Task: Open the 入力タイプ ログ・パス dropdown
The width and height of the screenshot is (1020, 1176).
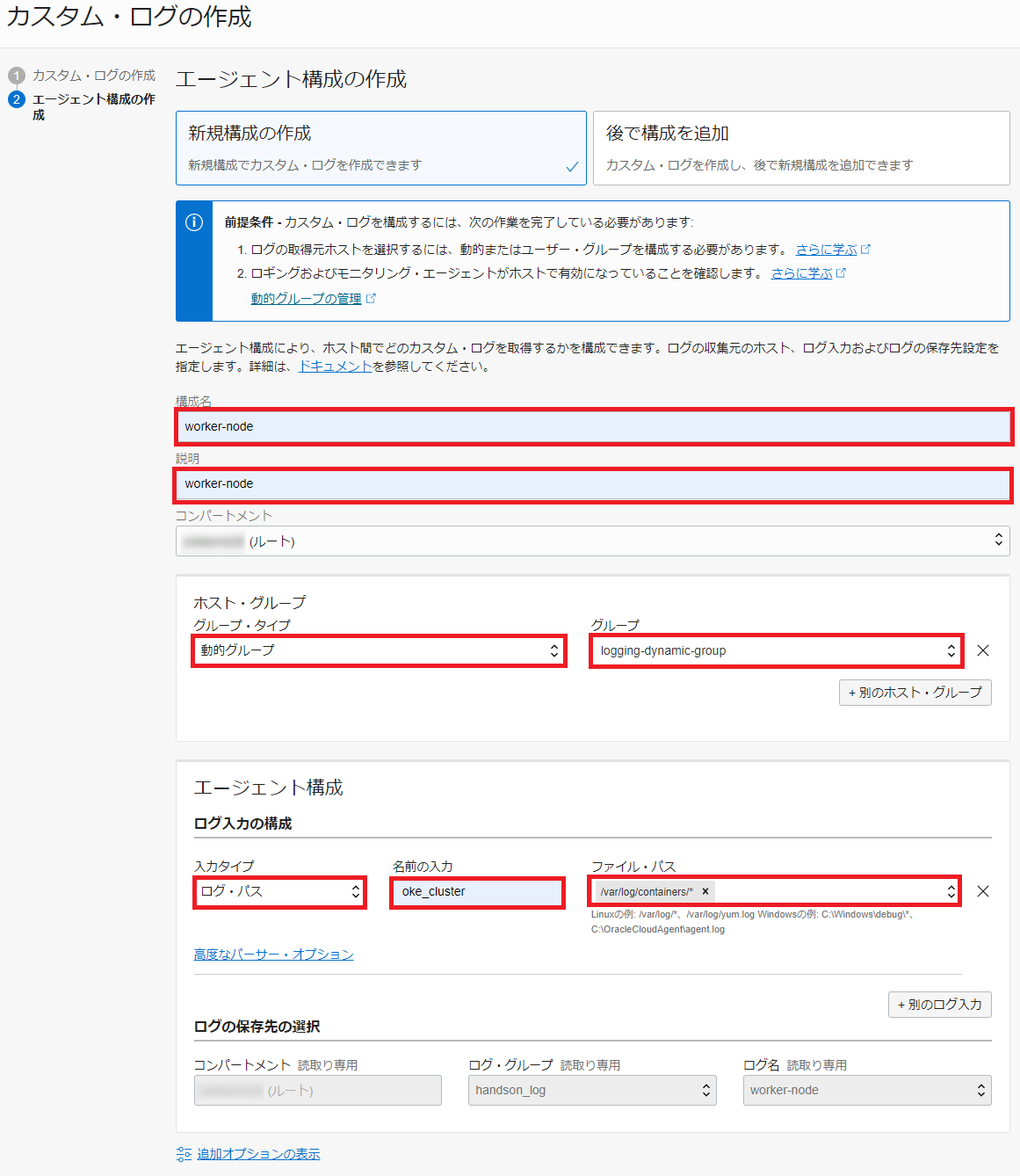Action: tap(279, 891)
